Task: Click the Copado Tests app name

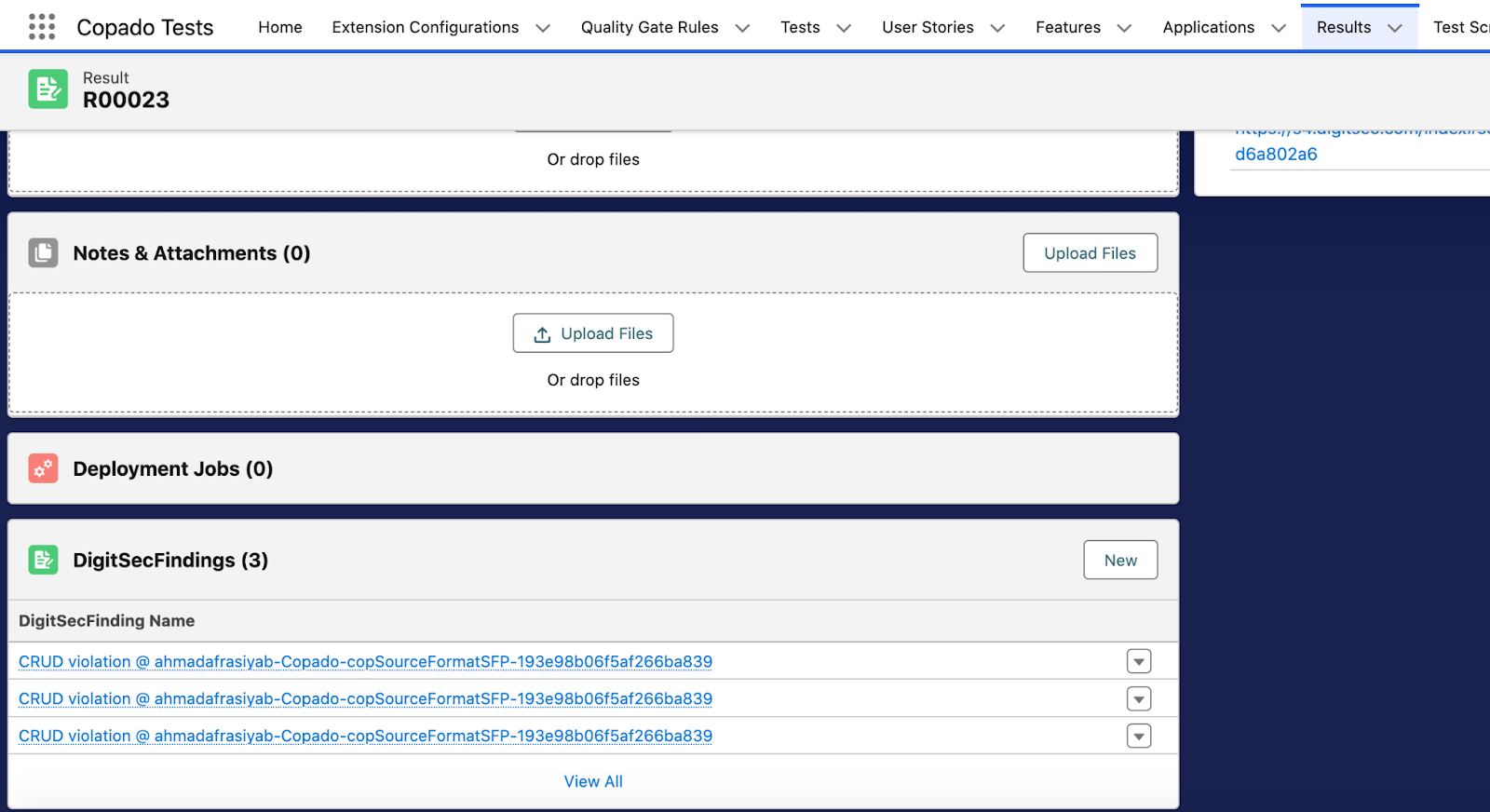Action: click(145, 27)
